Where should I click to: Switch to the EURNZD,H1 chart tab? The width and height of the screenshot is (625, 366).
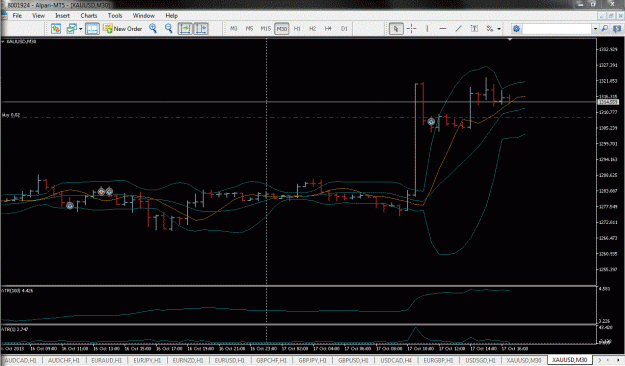[188, 360]
